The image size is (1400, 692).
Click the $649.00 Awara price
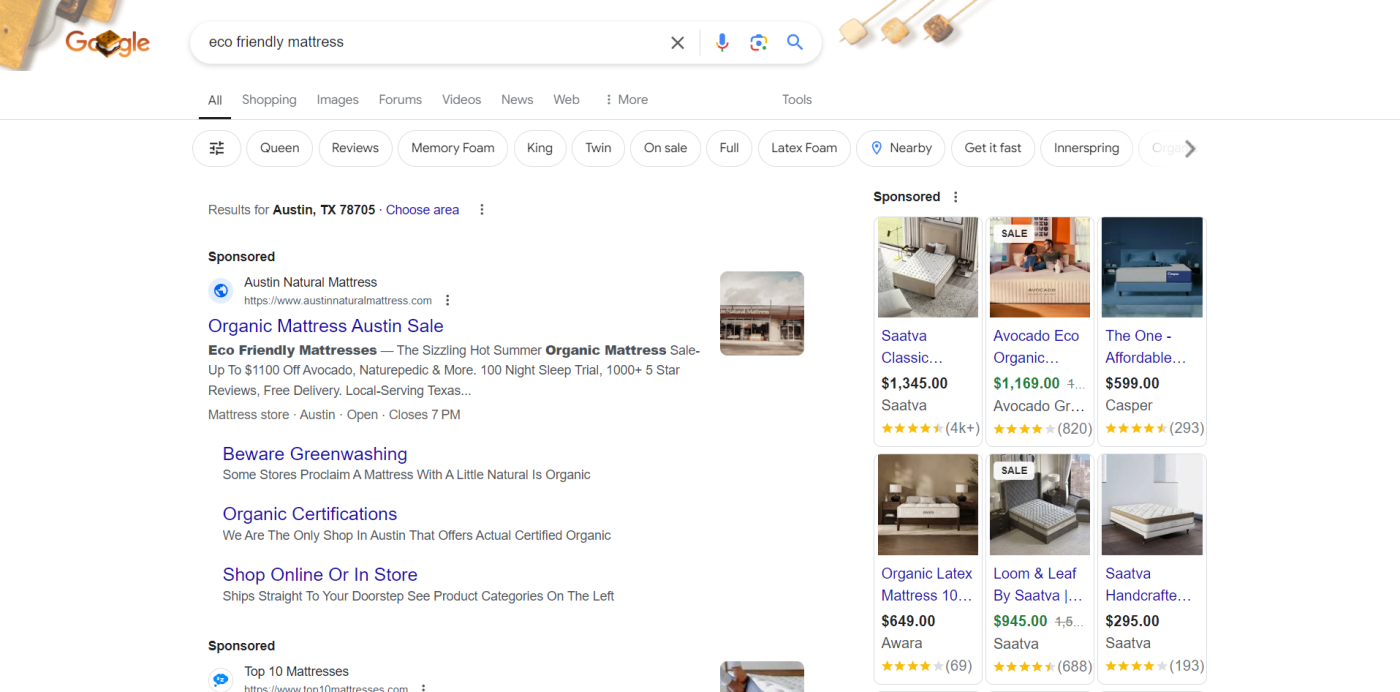tap(908, 621)
